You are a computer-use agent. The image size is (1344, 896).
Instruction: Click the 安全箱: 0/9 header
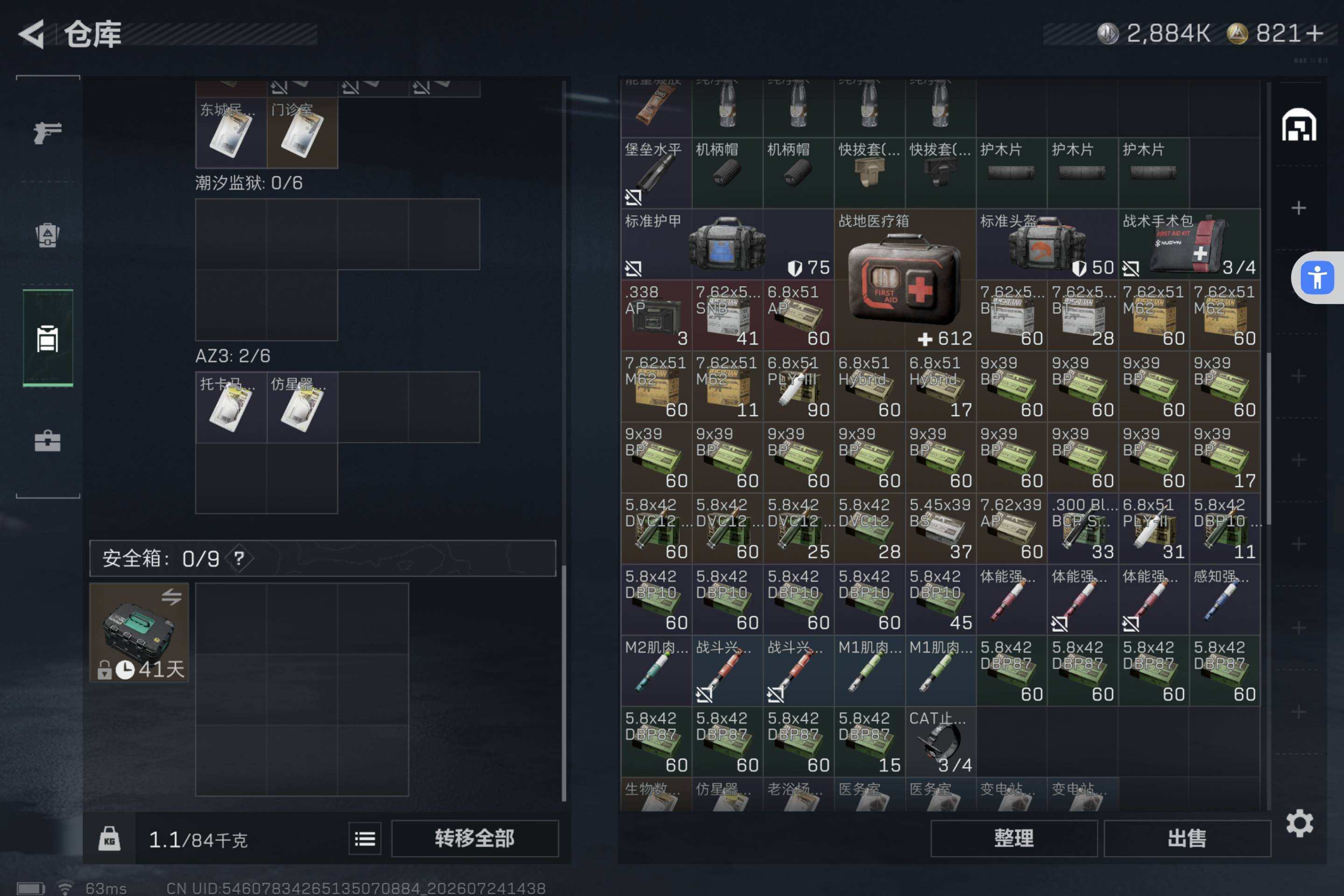pyautogui.click(x=323, y=558)
